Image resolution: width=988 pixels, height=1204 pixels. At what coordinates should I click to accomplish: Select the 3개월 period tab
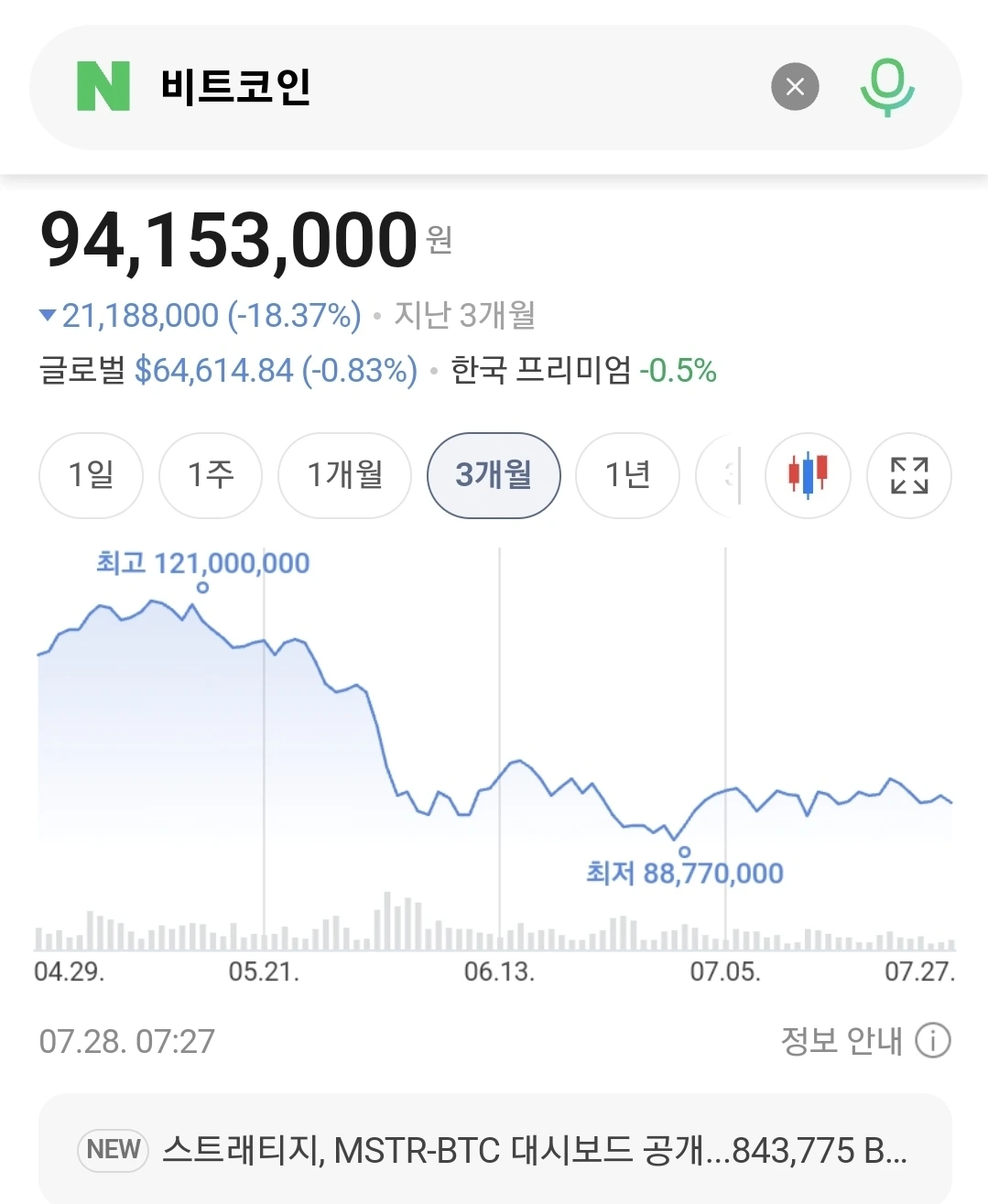point(494,475)
